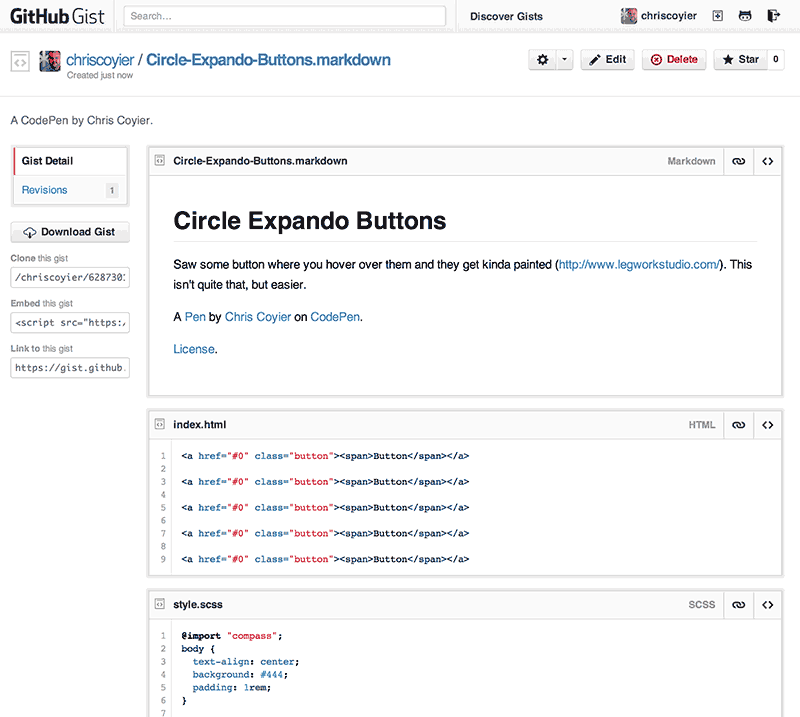Click the file icon next to index.html filename
The width and height of the screenshot is (800, 717).
[160, 424]
